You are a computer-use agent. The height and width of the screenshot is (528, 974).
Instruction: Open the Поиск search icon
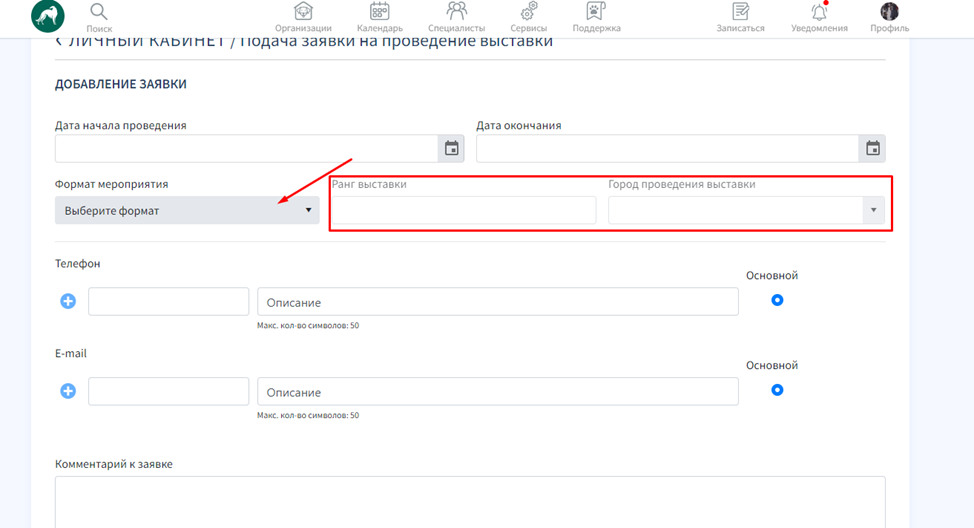[98, 13]
